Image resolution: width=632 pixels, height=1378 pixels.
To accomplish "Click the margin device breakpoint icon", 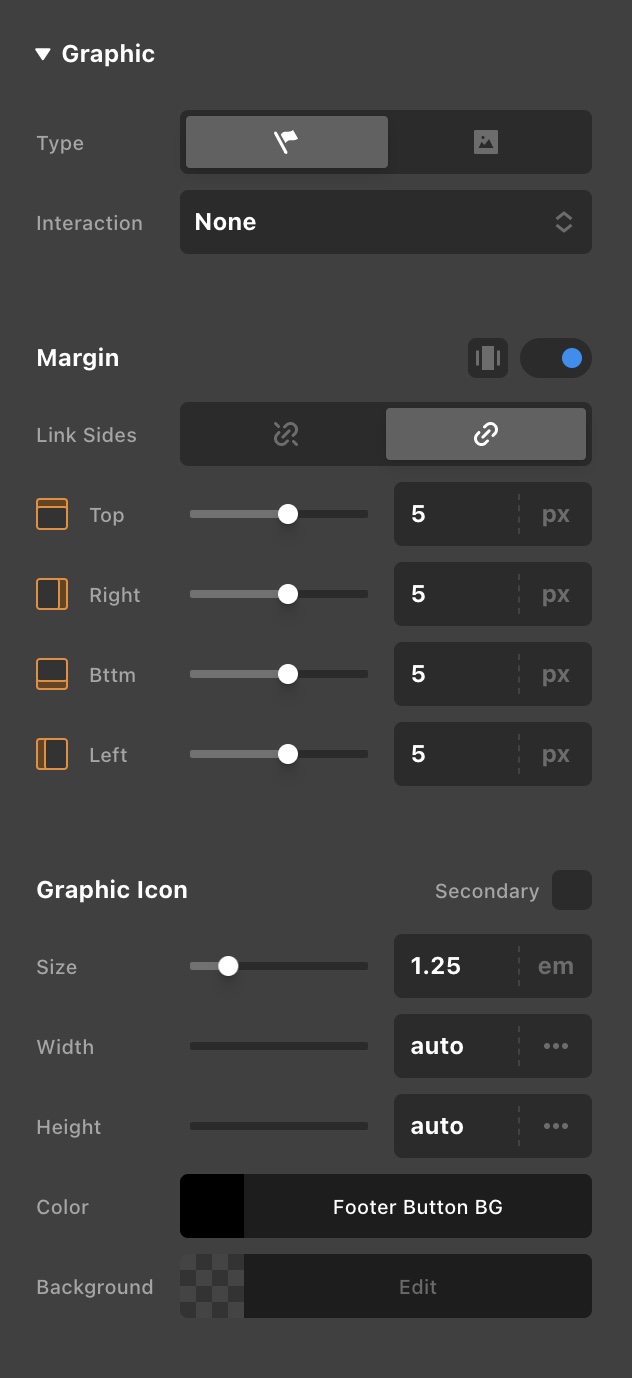I will point(488,359).
